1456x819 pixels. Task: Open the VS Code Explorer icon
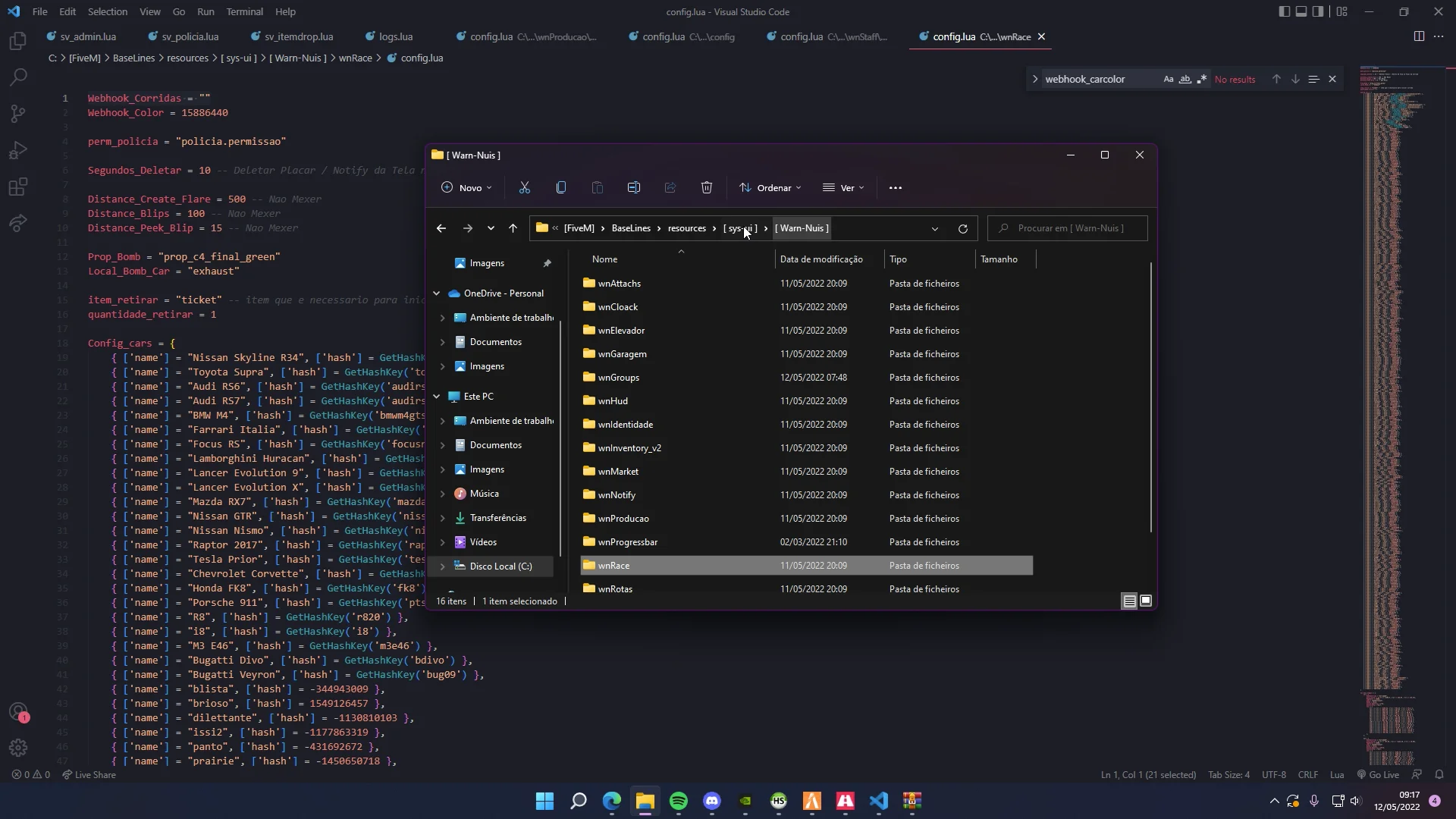pos(18,40)
